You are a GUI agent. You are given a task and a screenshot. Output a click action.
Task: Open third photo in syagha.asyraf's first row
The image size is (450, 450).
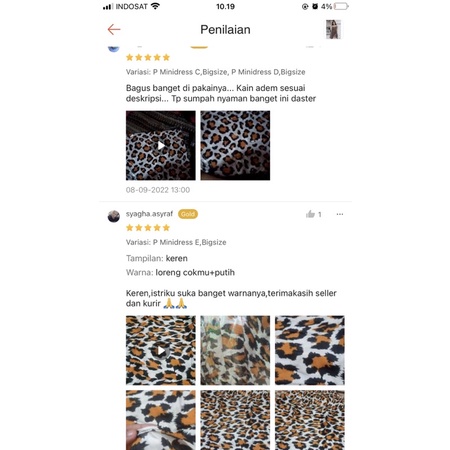point(310,350)
